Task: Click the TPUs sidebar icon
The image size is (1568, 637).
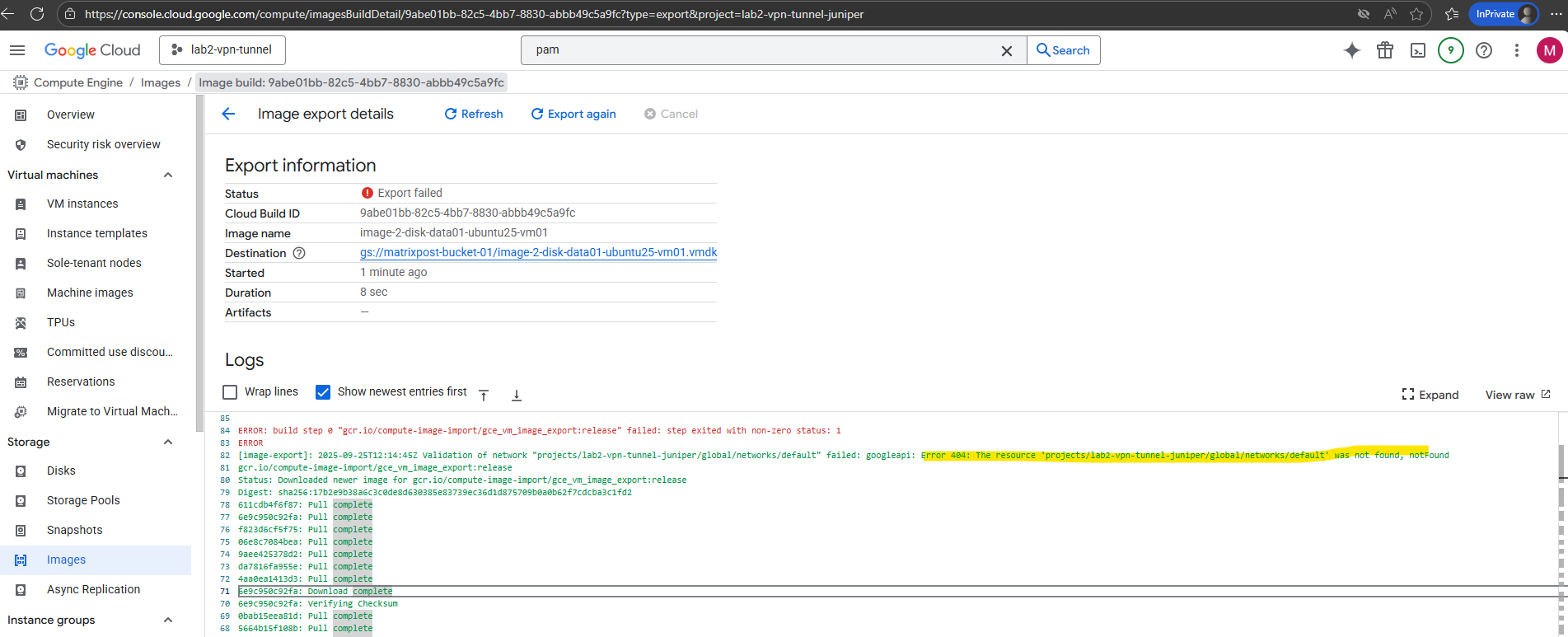Action: pos(21,323)
